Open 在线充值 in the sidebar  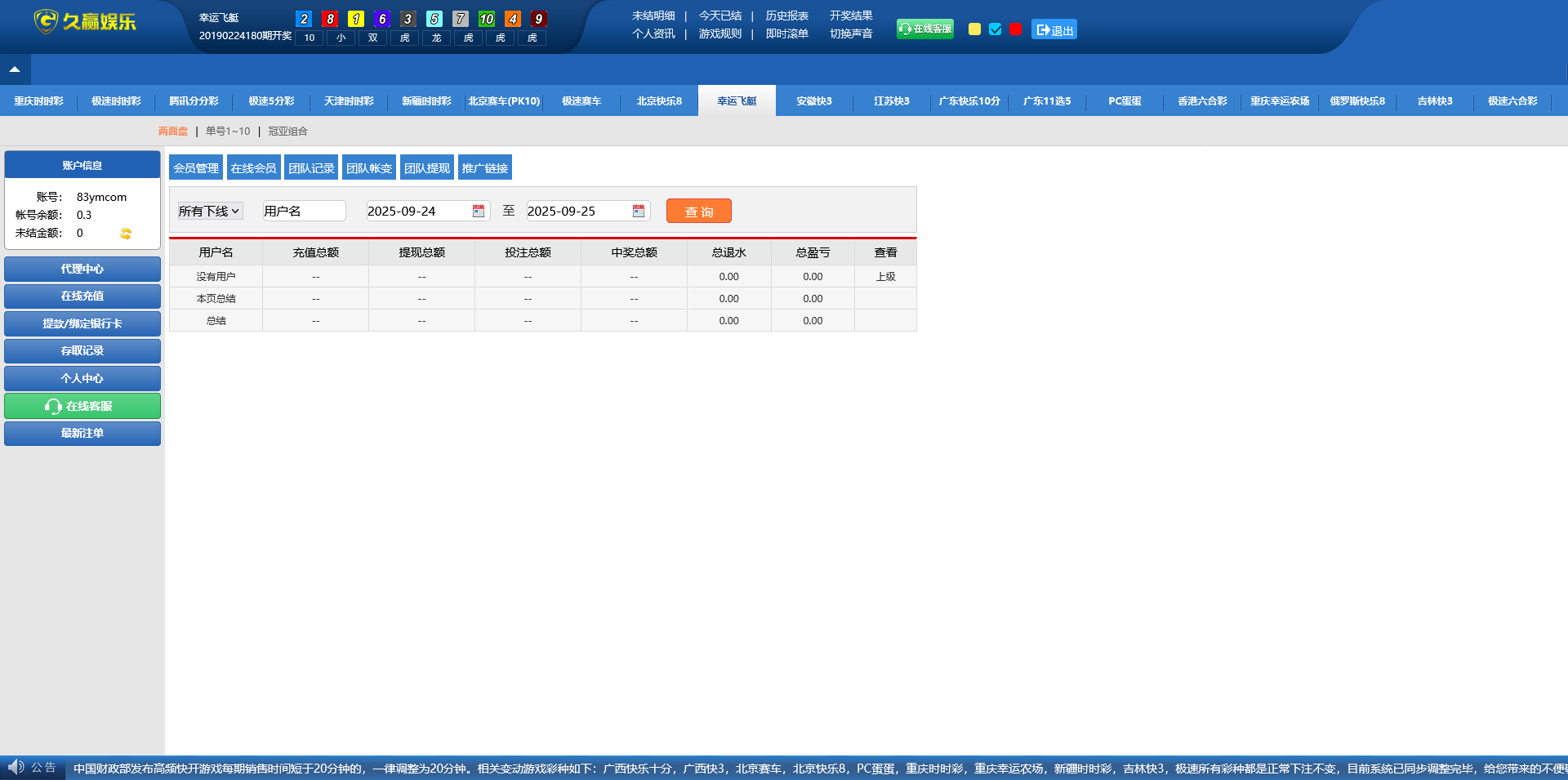82,296
